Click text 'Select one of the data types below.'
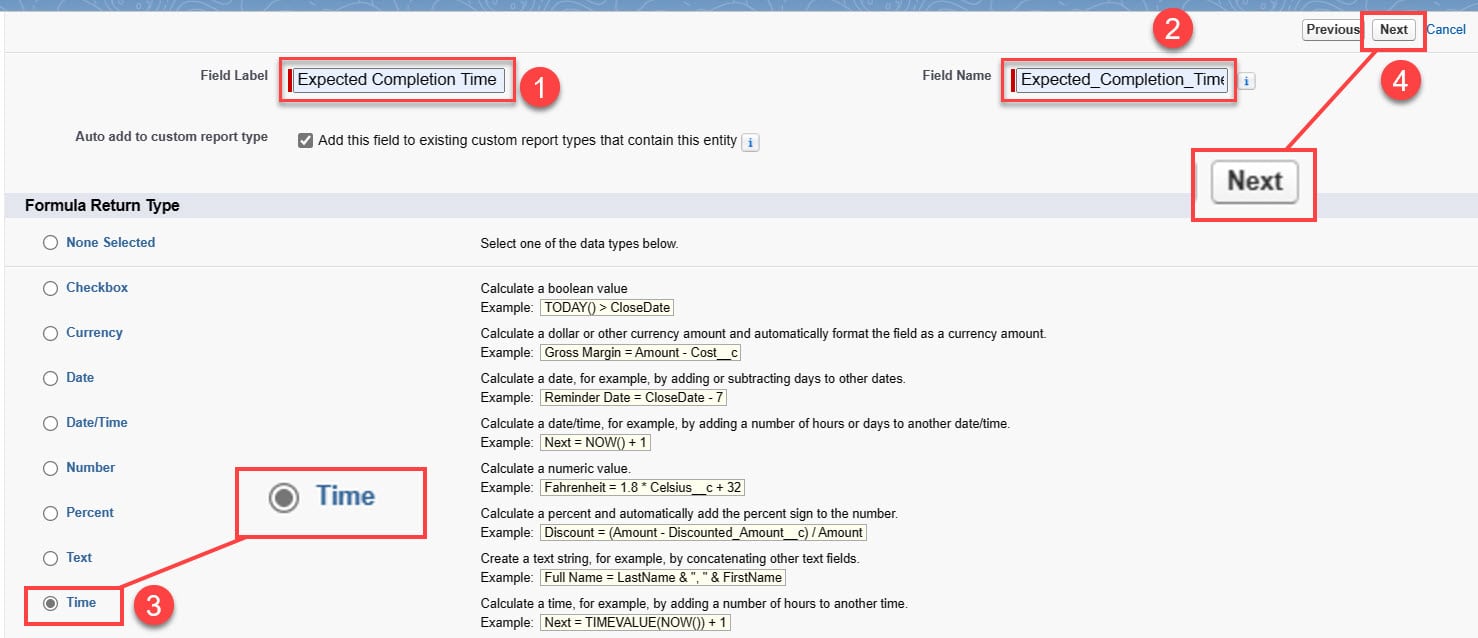 coord(579,243)
